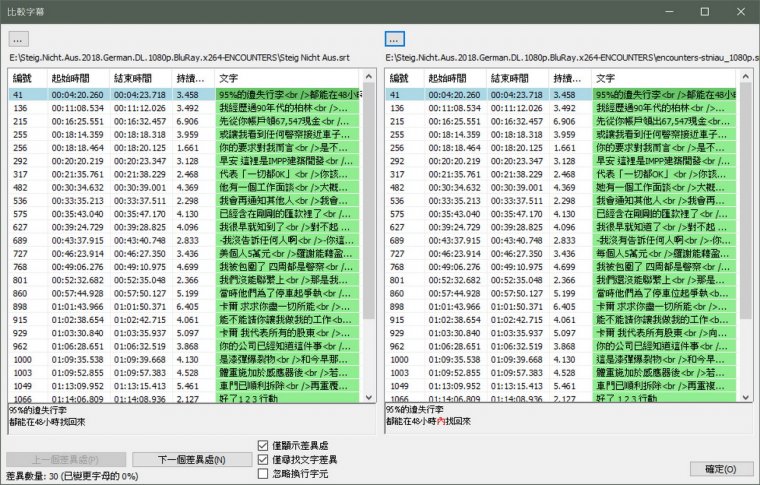
Task: Click left list scroll up arrow
Action: pos(368,77)
